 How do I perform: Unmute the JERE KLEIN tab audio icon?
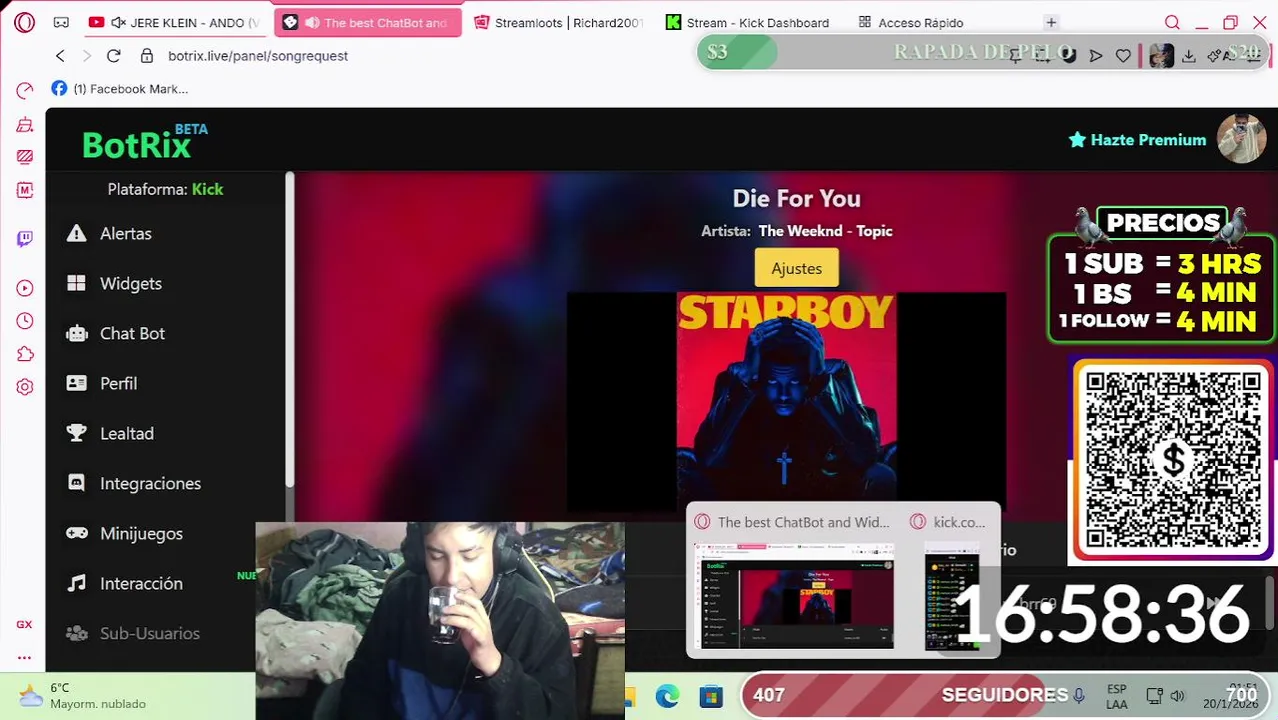click(x=119, y=22)
